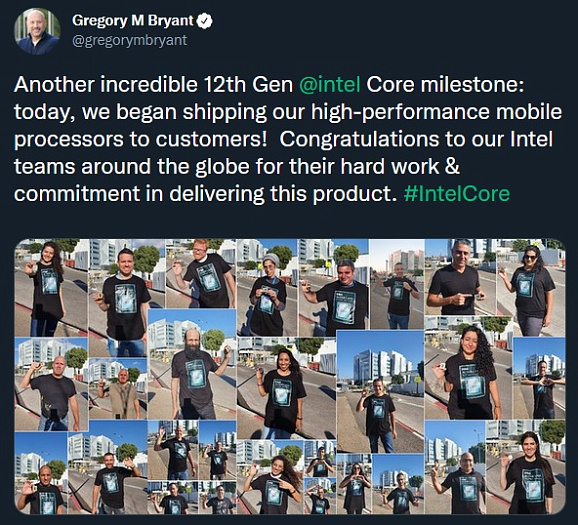This screenshot has height=525, width=578.
Task: View long-haired woman photo in collage's bottom-right corner
Action: click(x=525, y=467)
